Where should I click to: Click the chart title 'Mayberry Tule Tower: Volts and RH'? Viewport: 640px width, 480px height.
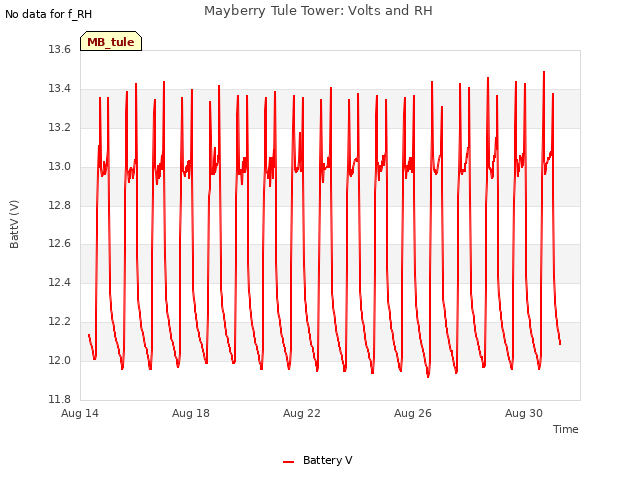coord(318,11)
